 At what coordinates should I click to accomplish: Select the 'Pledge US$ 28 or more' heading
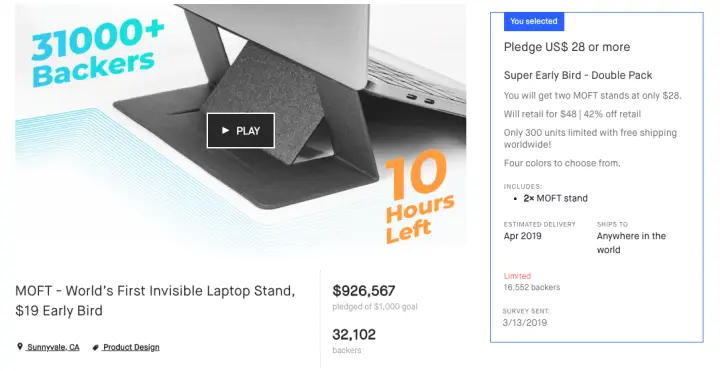[x=567, y=47]
